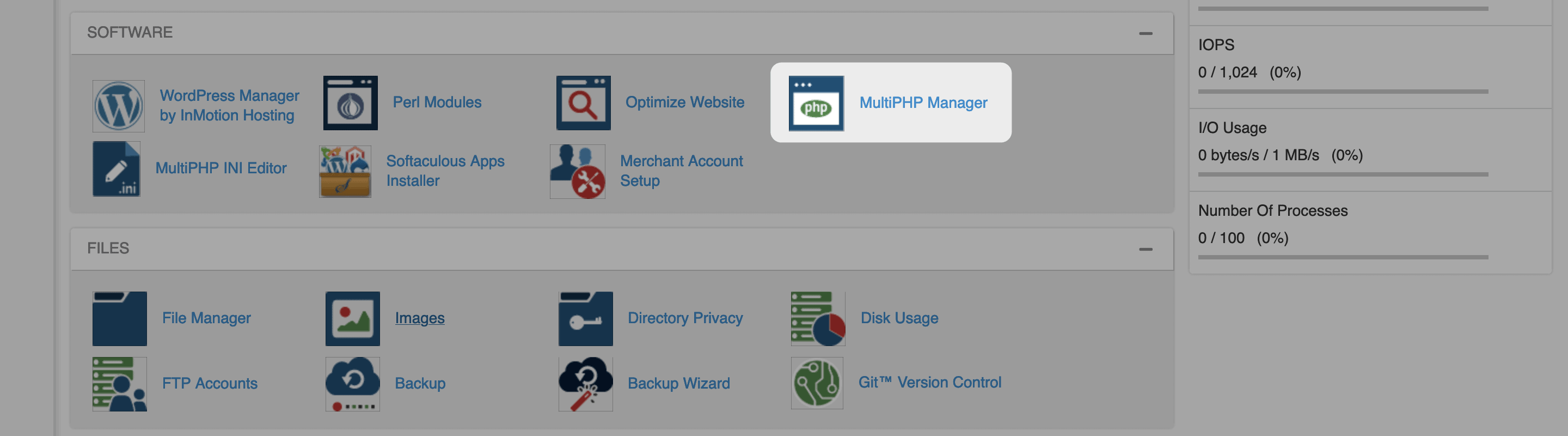Screen dimensions: 1568x436
Task: Select the '0 bytes/s / 1 MB/s' value
Action: 1258,155
